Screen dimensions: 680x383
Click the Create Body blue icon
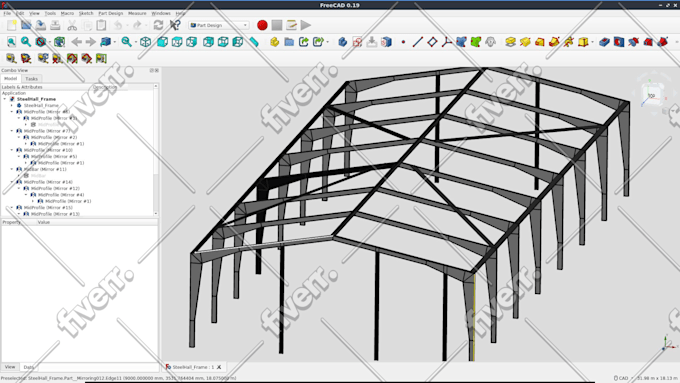(343, 42)
